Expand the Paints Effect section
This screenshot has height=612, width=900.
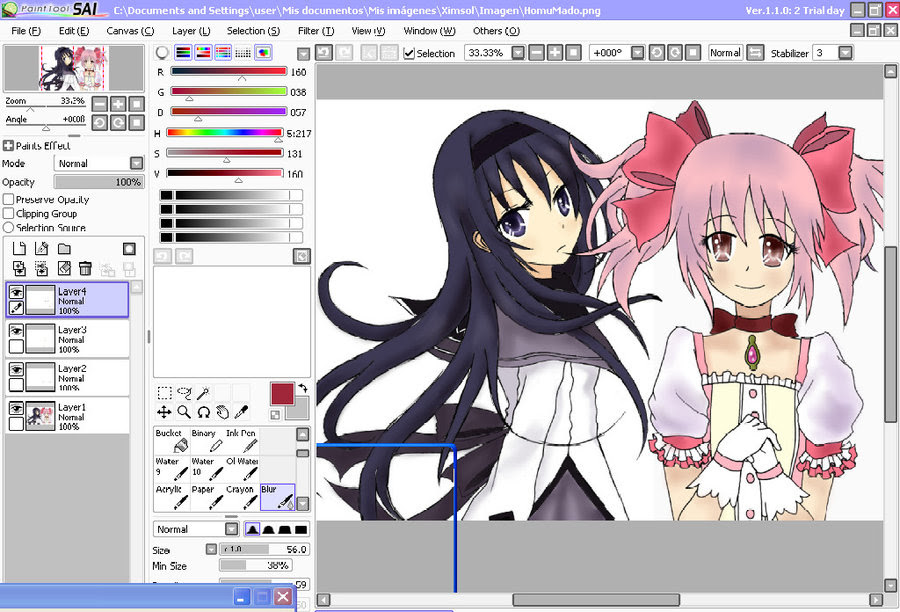pyautogui.click(x=8, y=145)
